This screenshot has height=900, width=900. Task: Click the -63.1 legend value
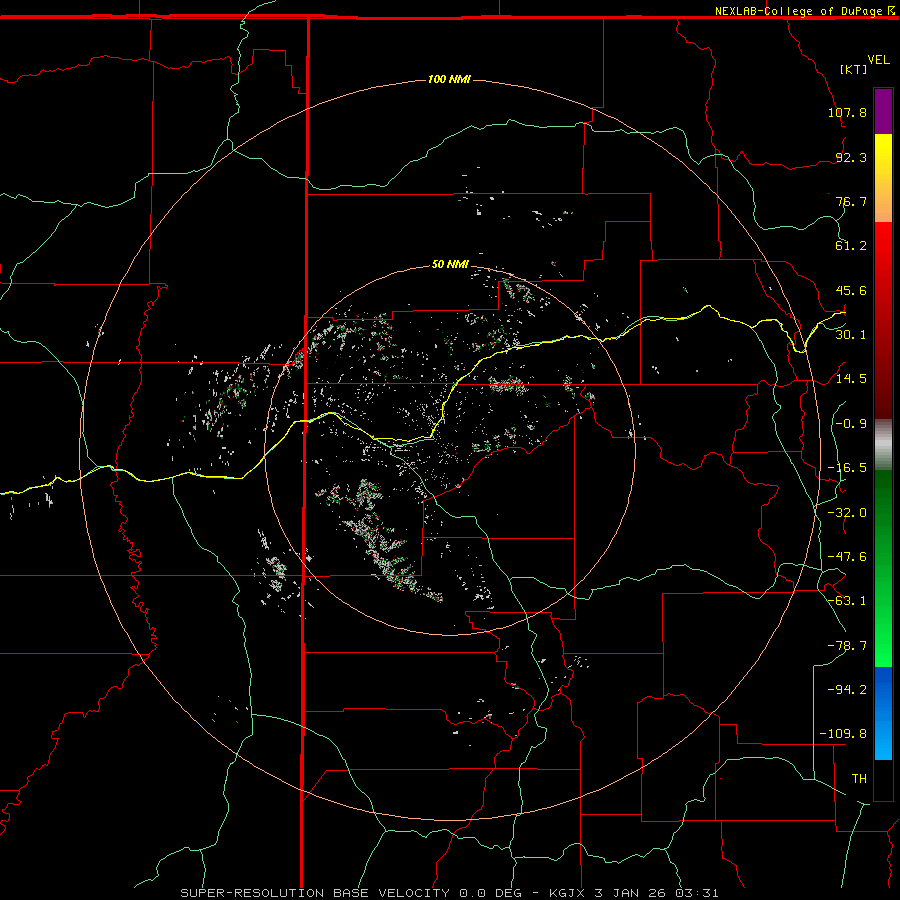tap(847, 601)
